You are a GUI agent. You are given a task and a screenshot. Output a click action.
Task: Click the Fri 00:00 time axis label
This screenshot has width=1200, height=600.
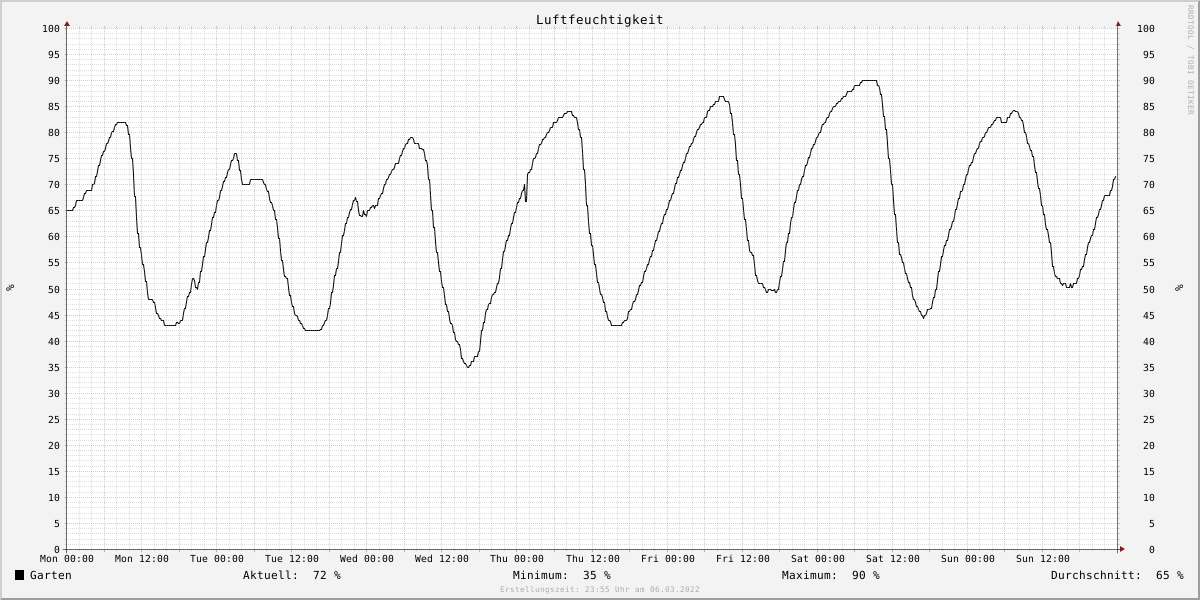tap(668, 559)
